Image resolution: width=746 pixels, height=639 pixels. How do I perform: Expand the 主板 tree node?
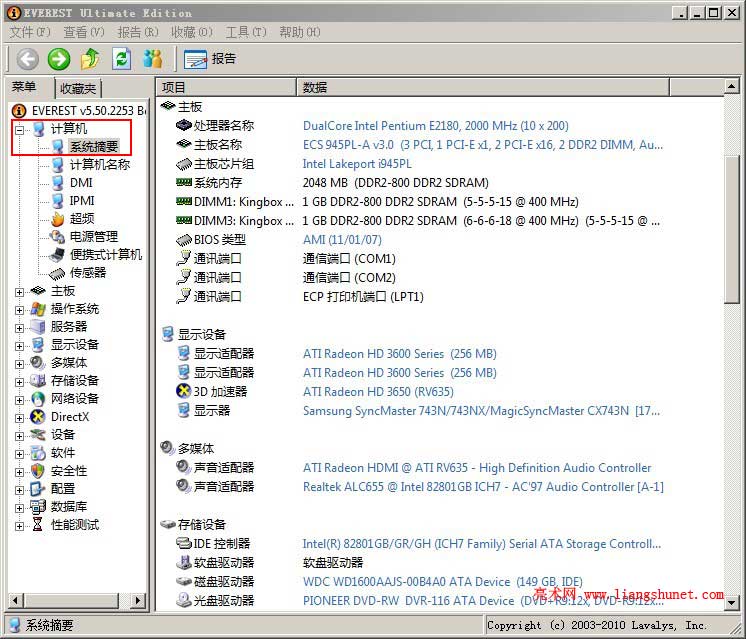click(20, 291)
